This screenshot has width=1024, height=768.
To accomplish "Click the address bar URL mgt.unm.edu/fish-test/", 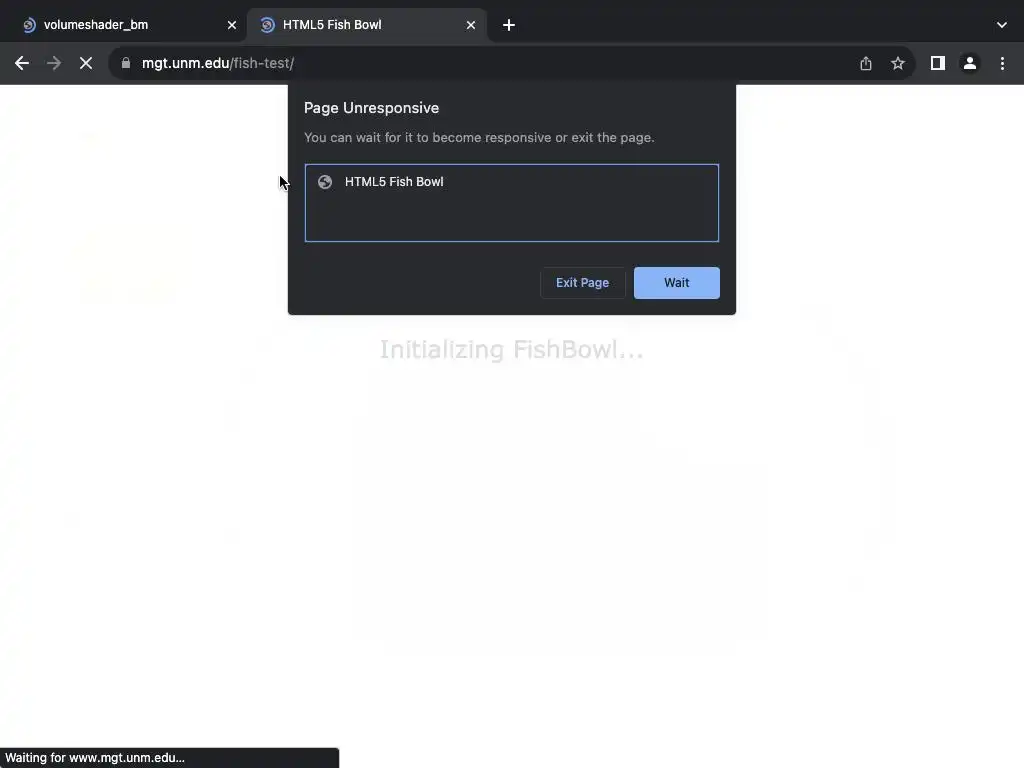I will (217, 63).
